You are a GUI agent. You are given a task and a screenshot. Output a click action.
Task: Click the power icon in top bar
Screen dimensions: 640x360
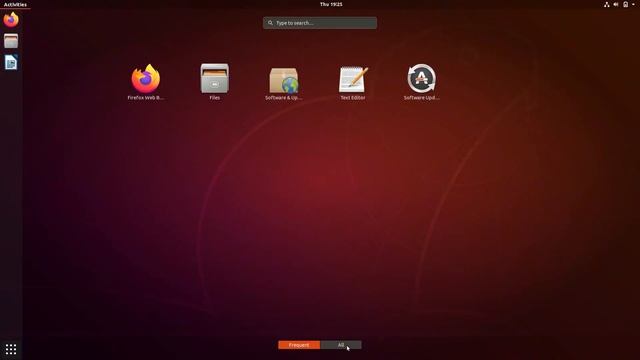(x=625, y=4)
